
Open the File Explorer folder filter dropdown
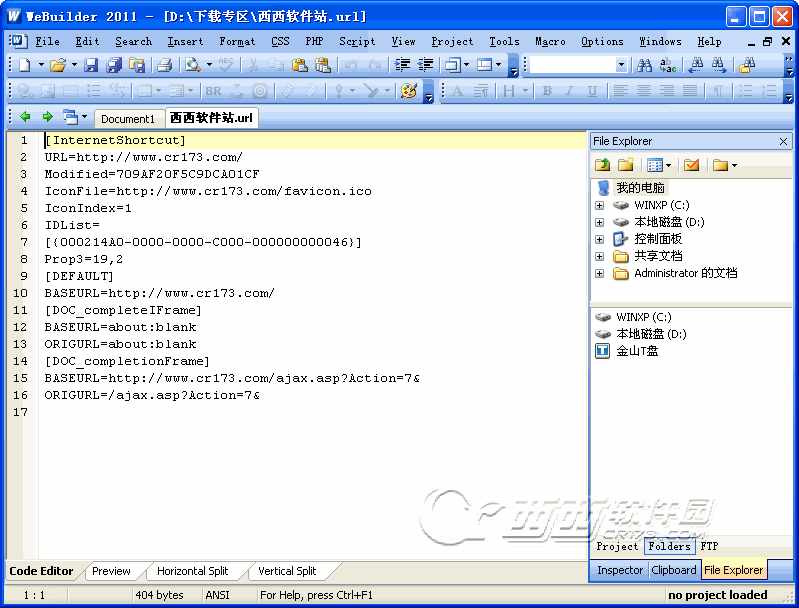click(x=734, y=165)
